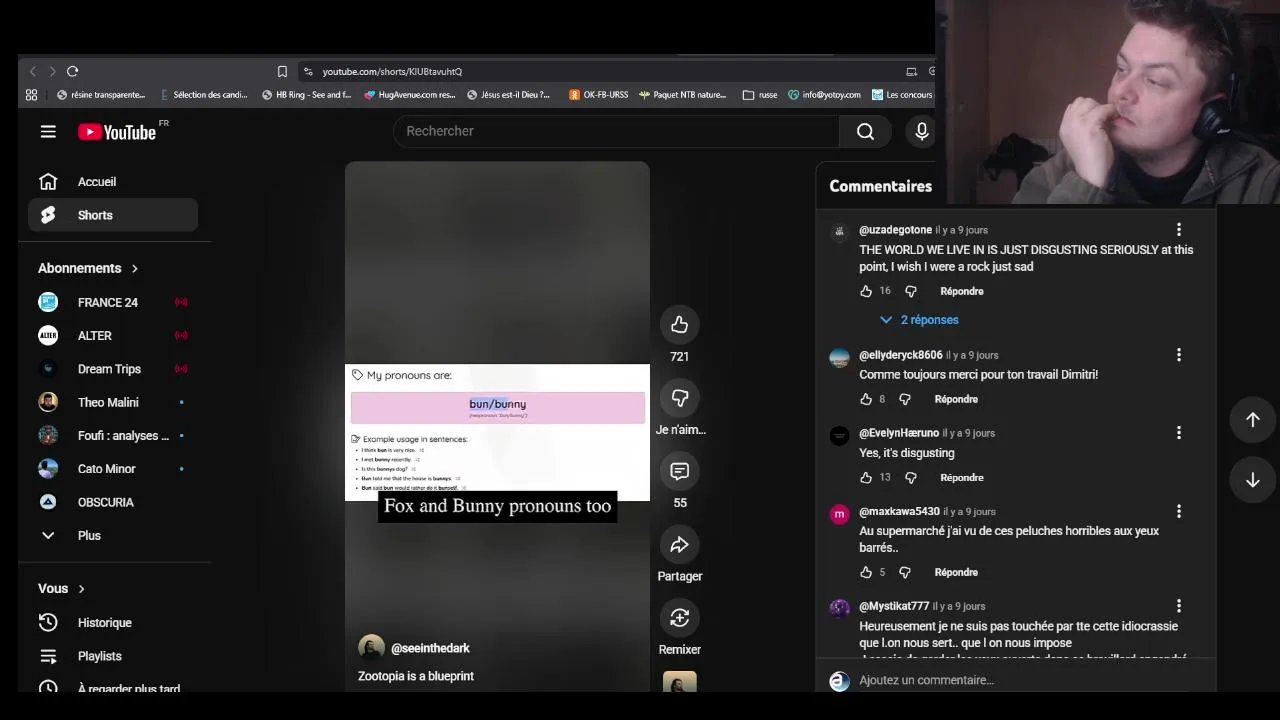Start voice search with microphone icon

click(x=921, y=131)
